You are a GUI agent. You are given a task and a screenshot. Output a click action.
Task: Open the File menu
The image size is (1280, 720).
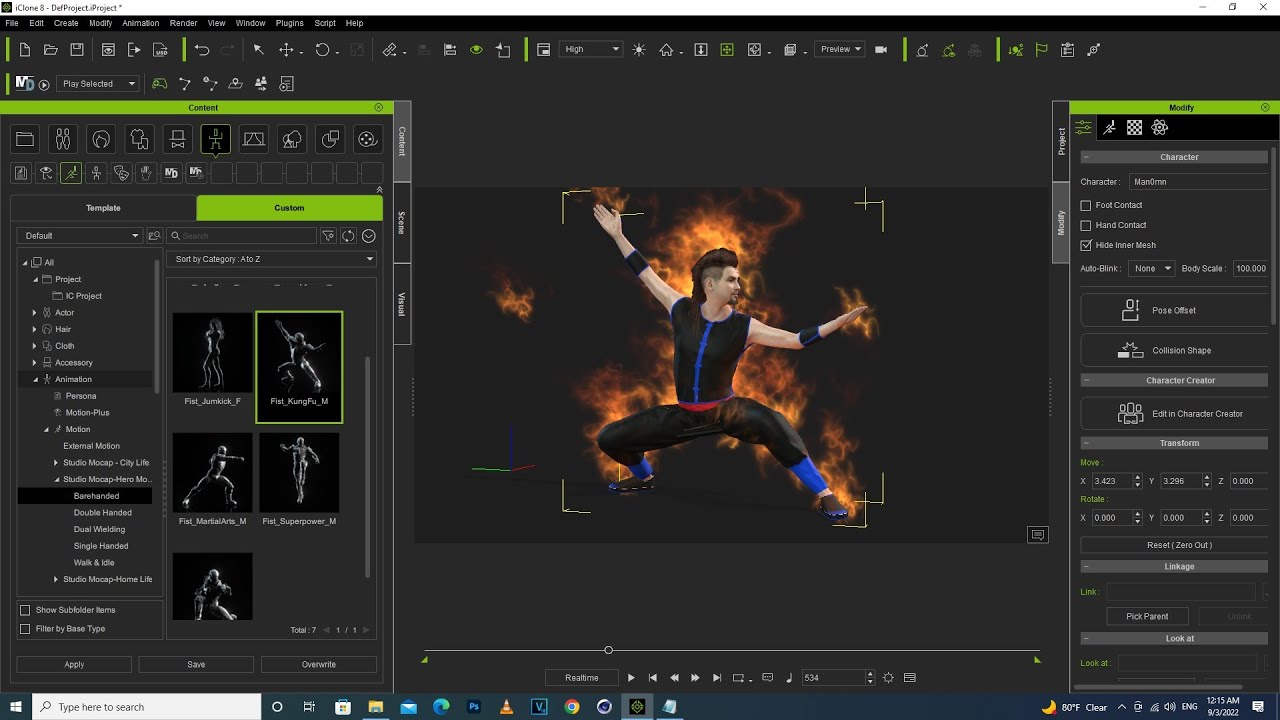pos(12,23)
